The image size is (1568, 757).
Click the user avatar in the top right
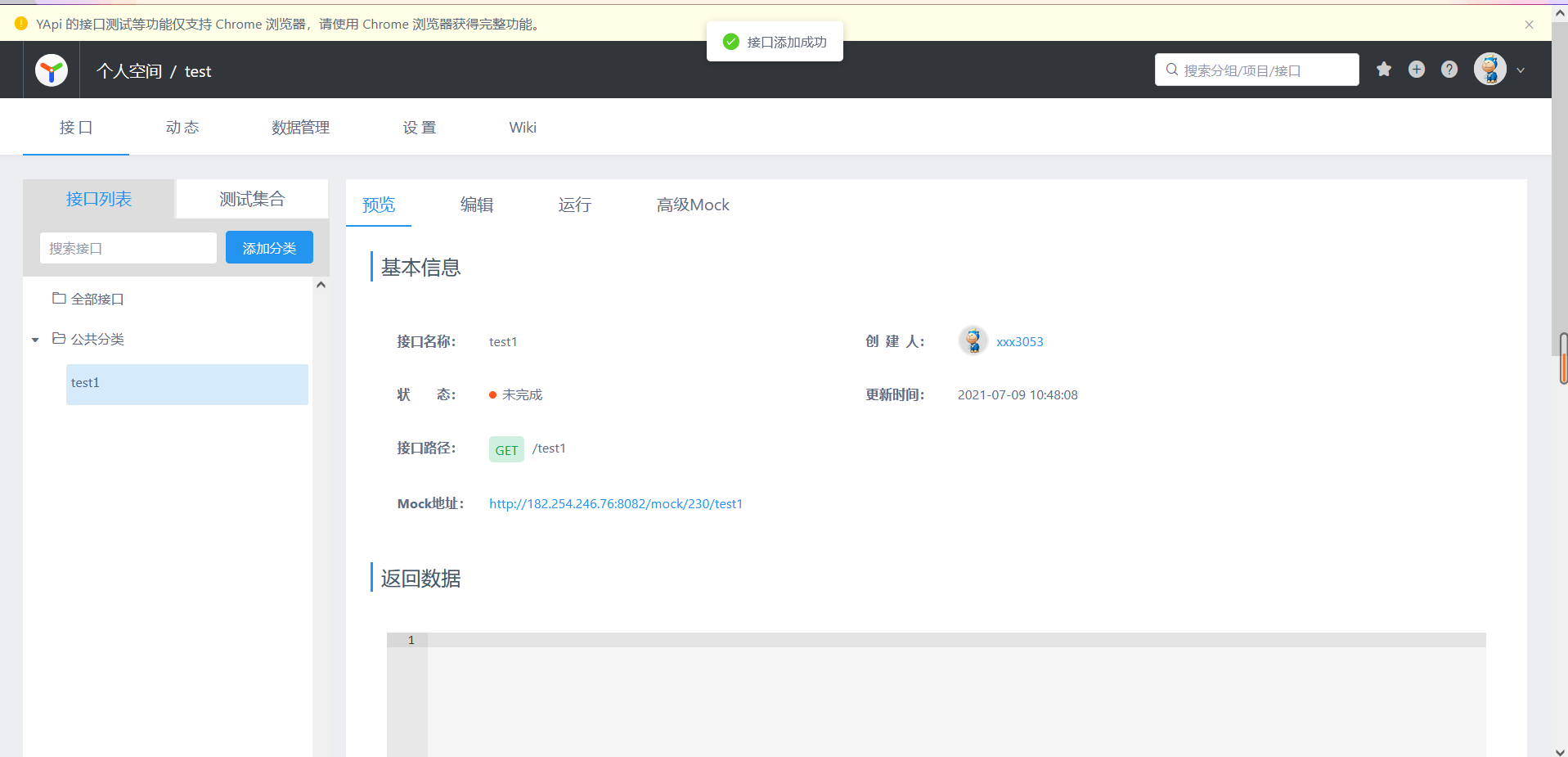point(1490,69)
